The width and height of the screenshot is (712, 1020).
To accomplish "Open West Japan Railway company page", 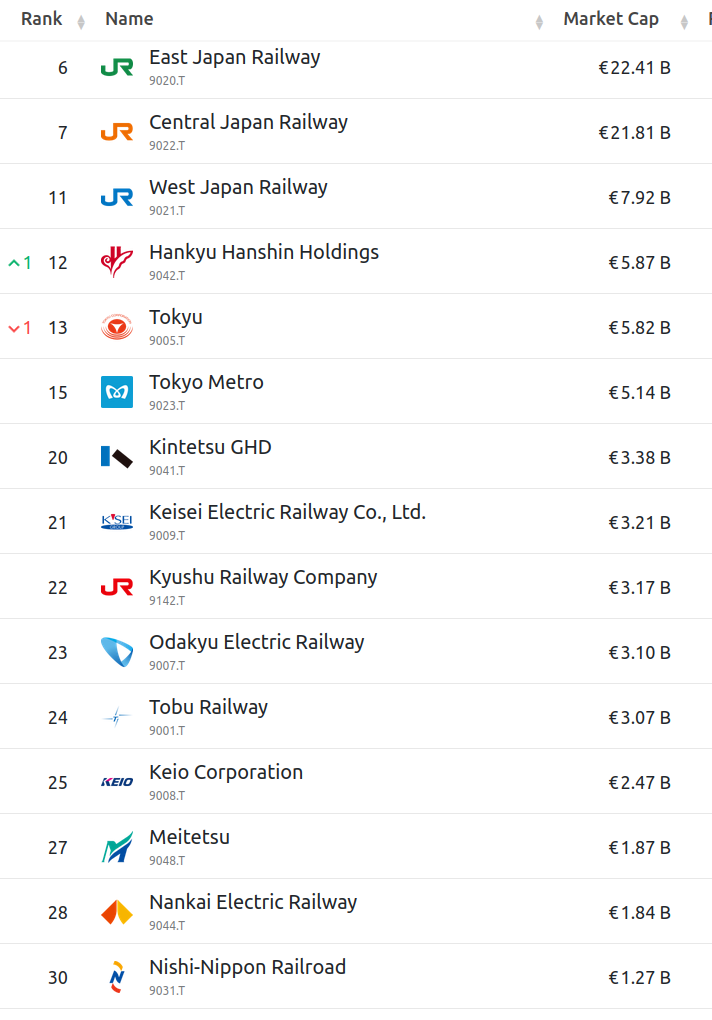I will pos(238,188).
